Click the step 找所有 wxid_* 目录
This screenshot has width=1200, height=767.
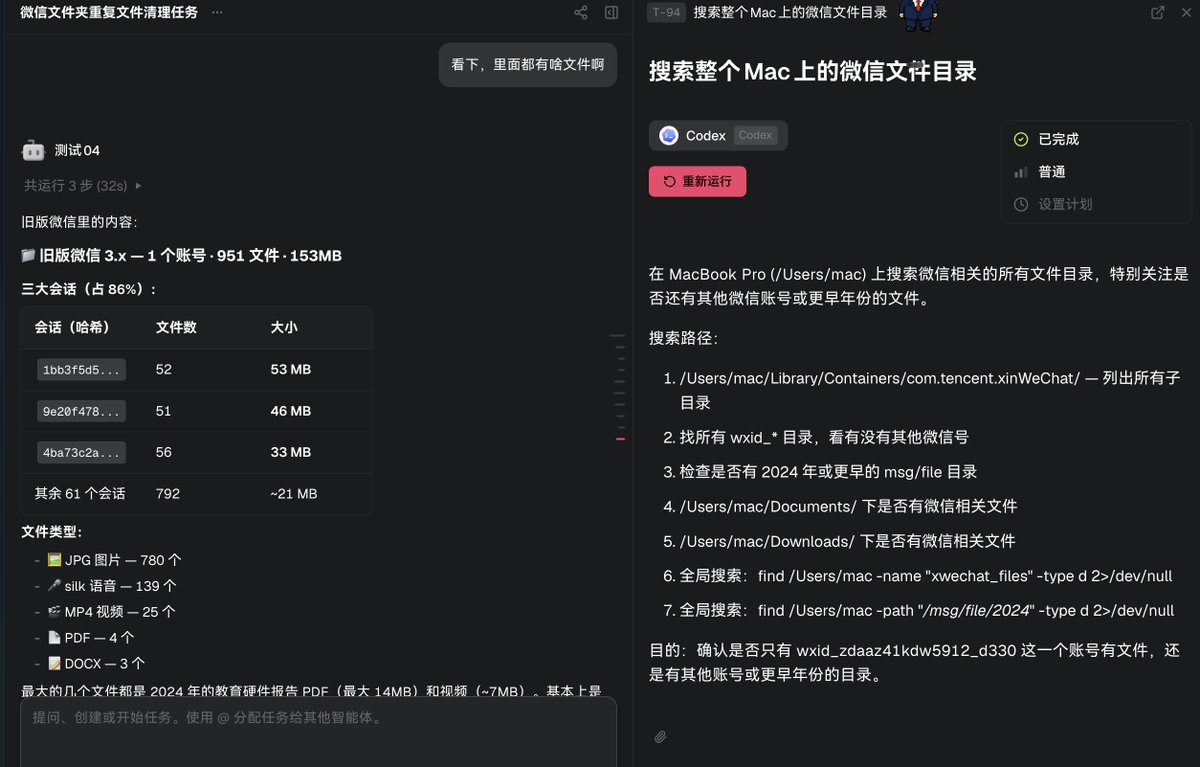824,437
